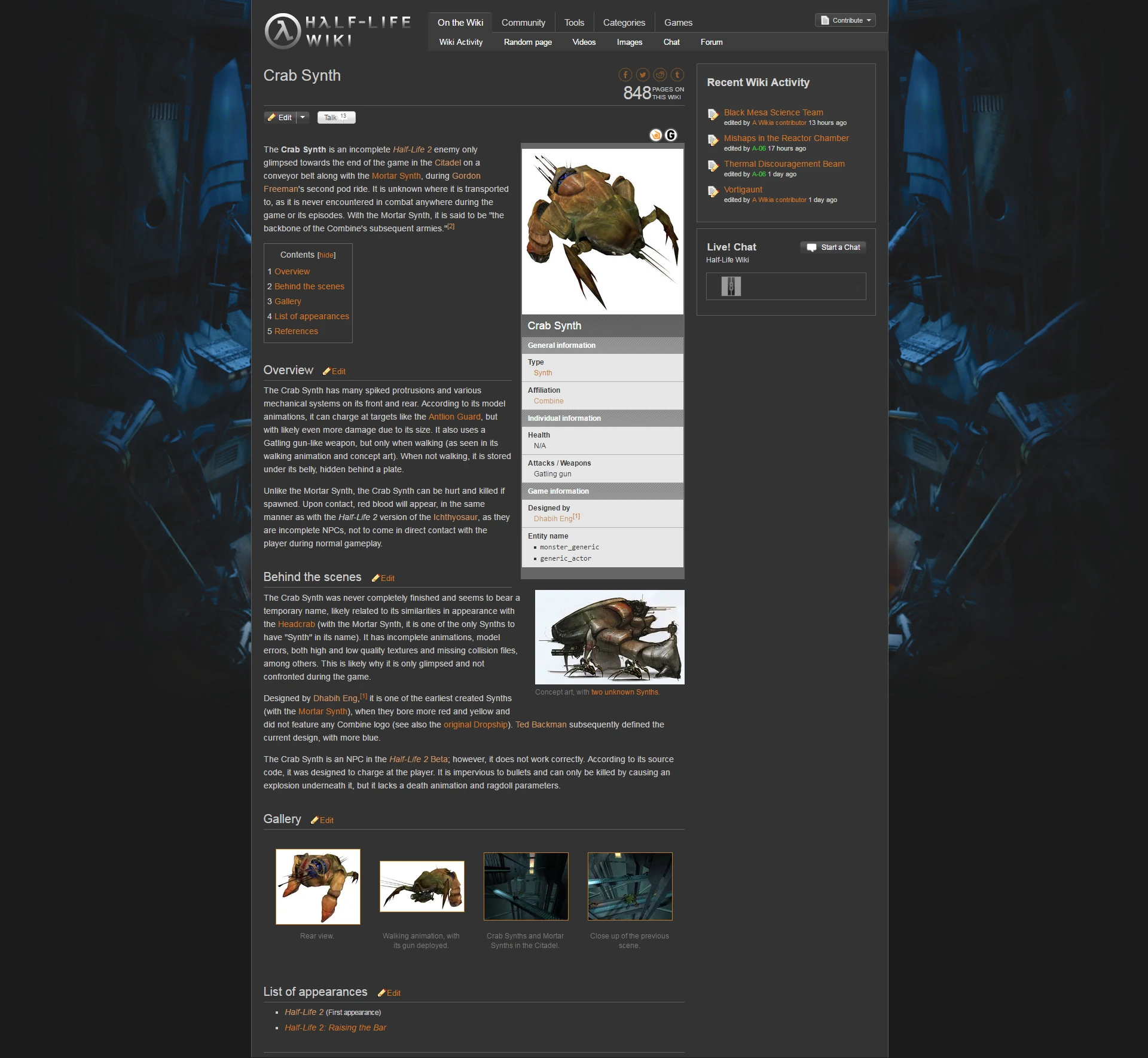Open the Black Mesa Science Team activity link
This screenshot has width=1148, height=1058.
click(773, 112)
